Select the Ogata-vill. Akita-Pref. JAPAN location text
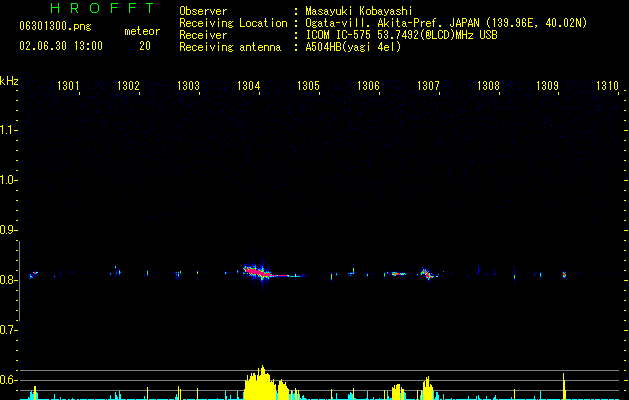The width and height of the screenshot is (629, 400). click(x=446, y=23)
